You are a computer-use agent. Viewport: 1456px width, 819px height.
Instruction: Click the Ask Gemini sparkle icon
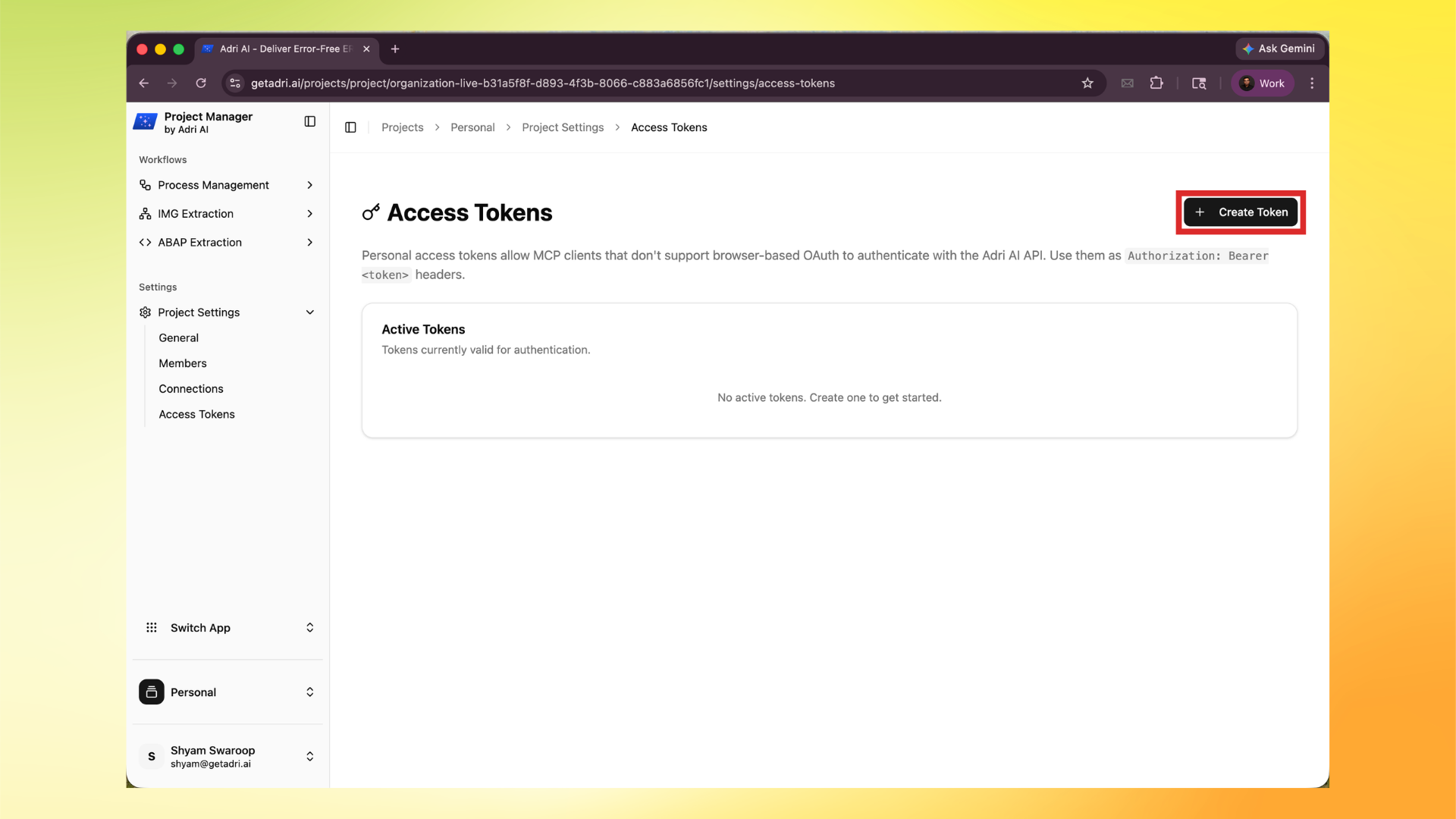point(1250,49)
